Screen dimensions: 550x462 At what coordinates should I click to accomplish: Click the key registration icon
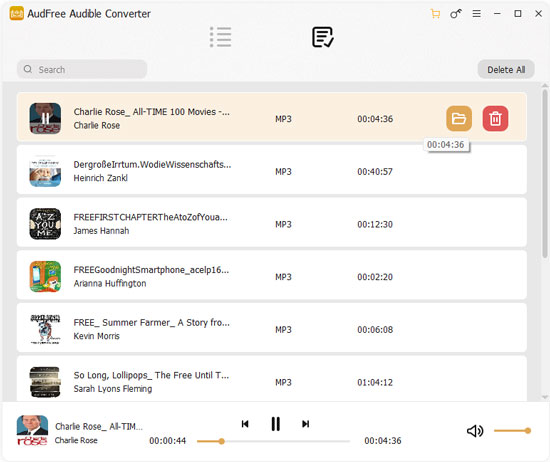click(x=456, y=14)
